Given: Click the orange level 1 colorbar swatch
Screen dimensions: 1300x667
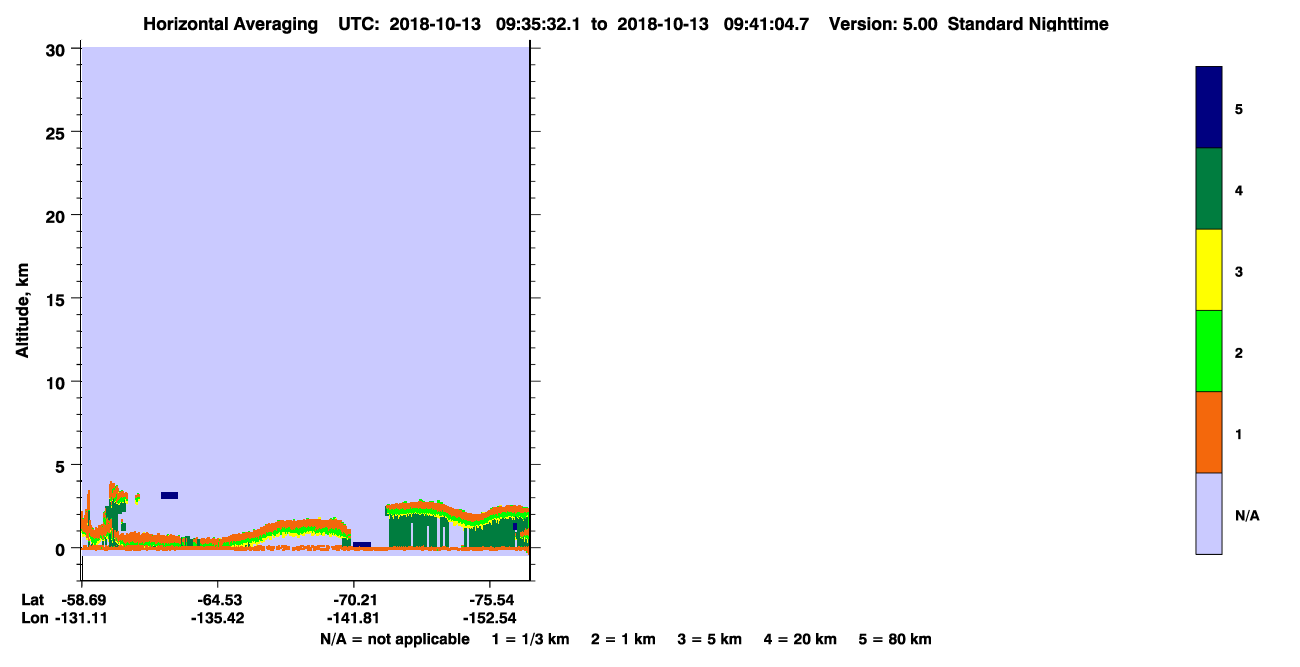Looking at the screenshot, I should (x=1209, y=432).
